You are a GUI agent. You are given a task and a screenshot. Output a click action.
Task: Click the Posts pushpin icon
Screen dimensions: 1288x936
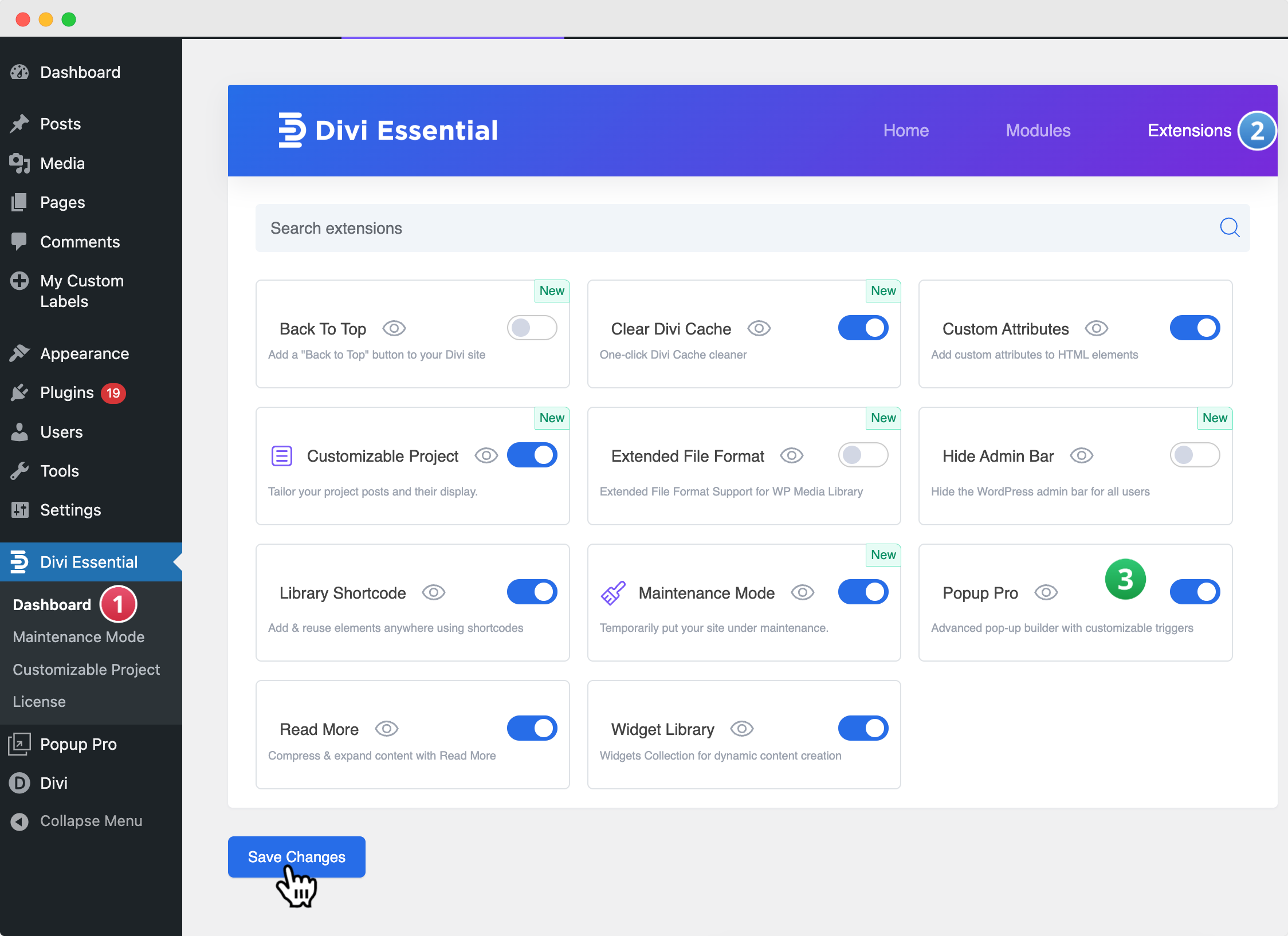point(19,124)
